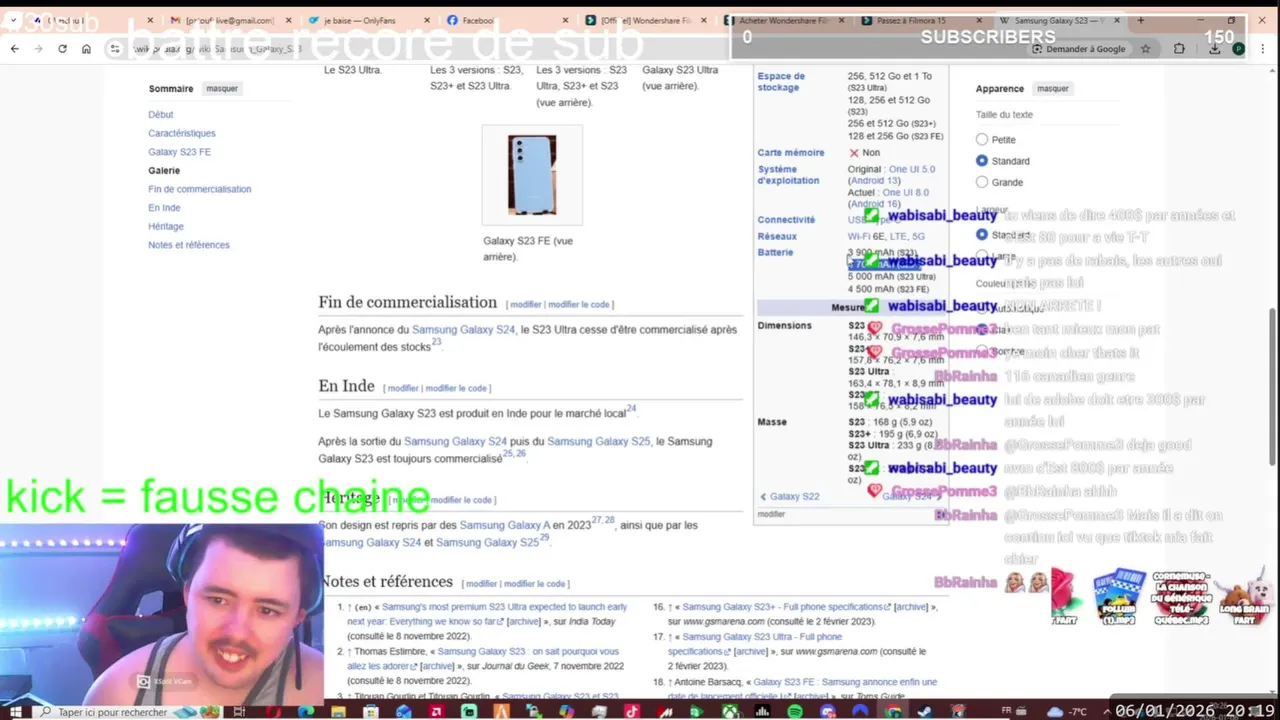Click modifier le code for Fin de commercialisation
This screenshot has height=720, width=1280.
pyautogui.click(x=578, y=305)
